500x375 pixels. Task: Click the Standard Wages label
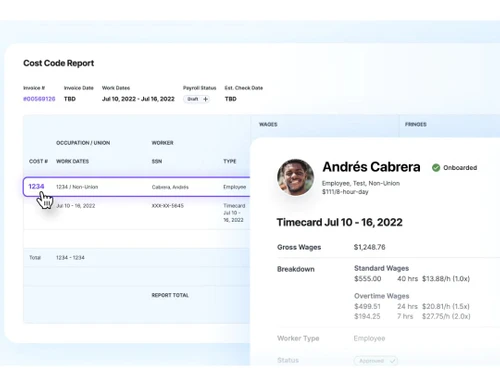tap(381, 268)
